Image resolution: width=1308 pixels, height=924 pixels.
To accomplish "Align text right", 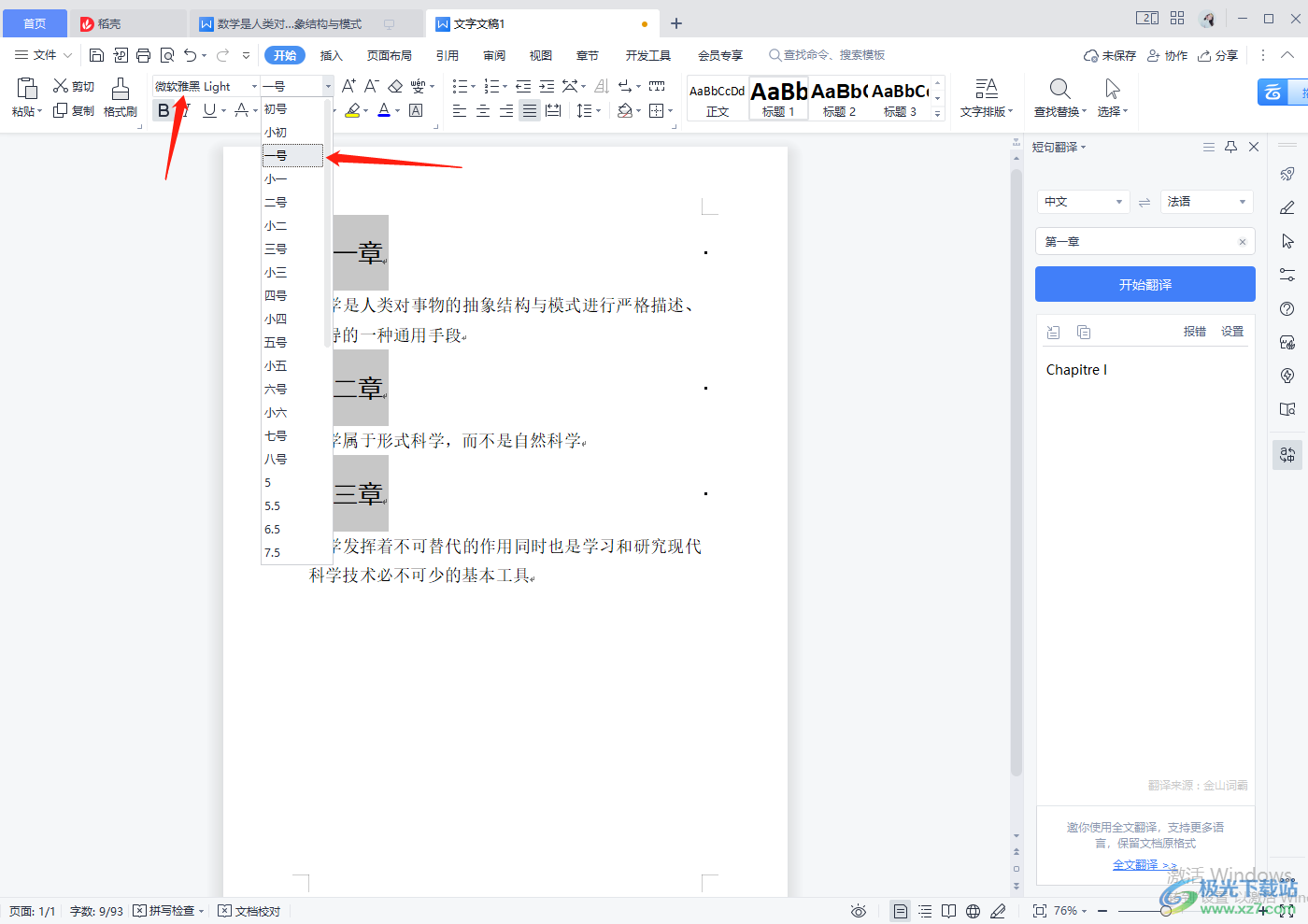I will (506, 110).
